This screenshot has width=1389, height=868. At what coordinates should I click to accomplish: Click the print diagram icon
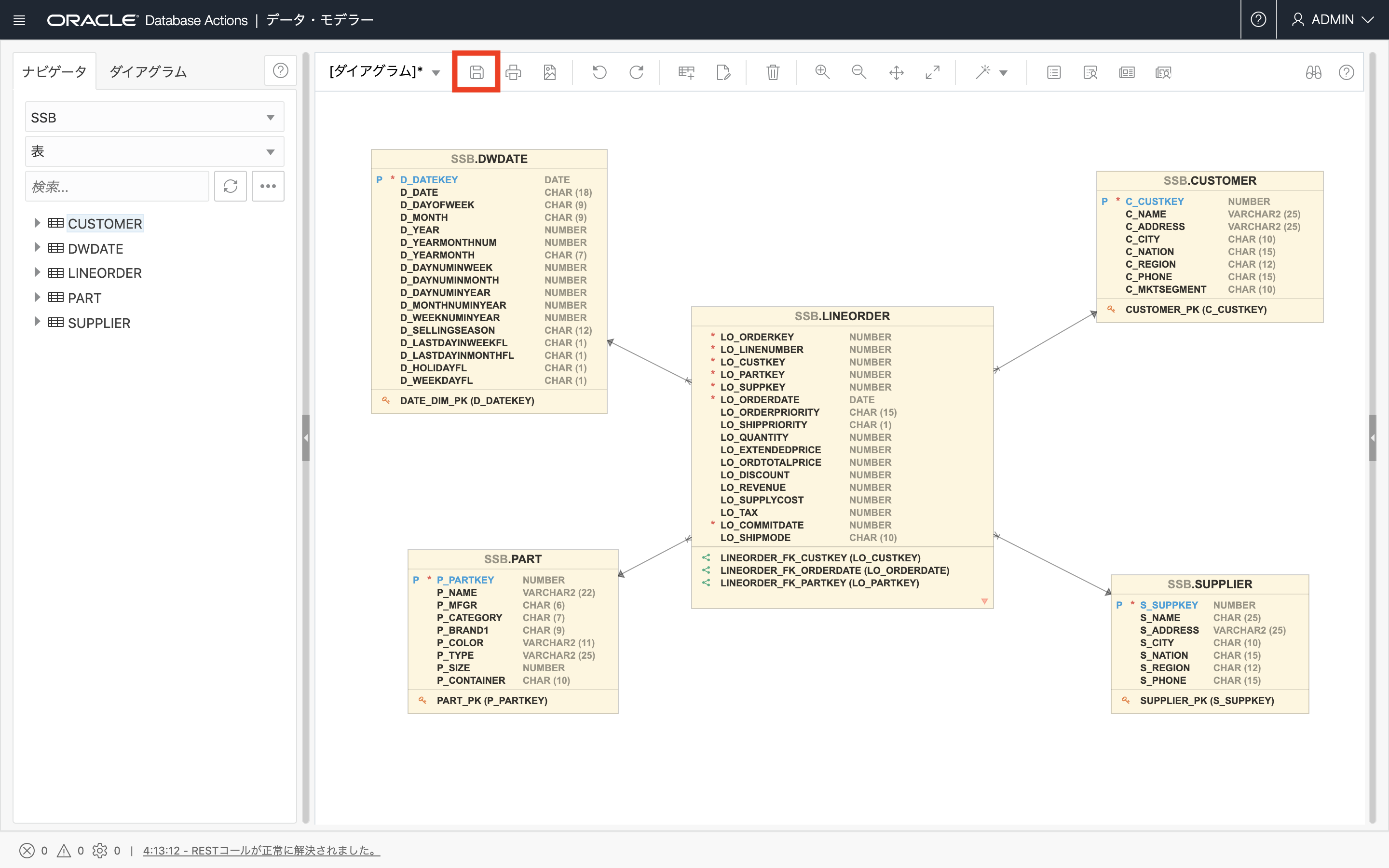pyautogui.click(x=513, y=72)
